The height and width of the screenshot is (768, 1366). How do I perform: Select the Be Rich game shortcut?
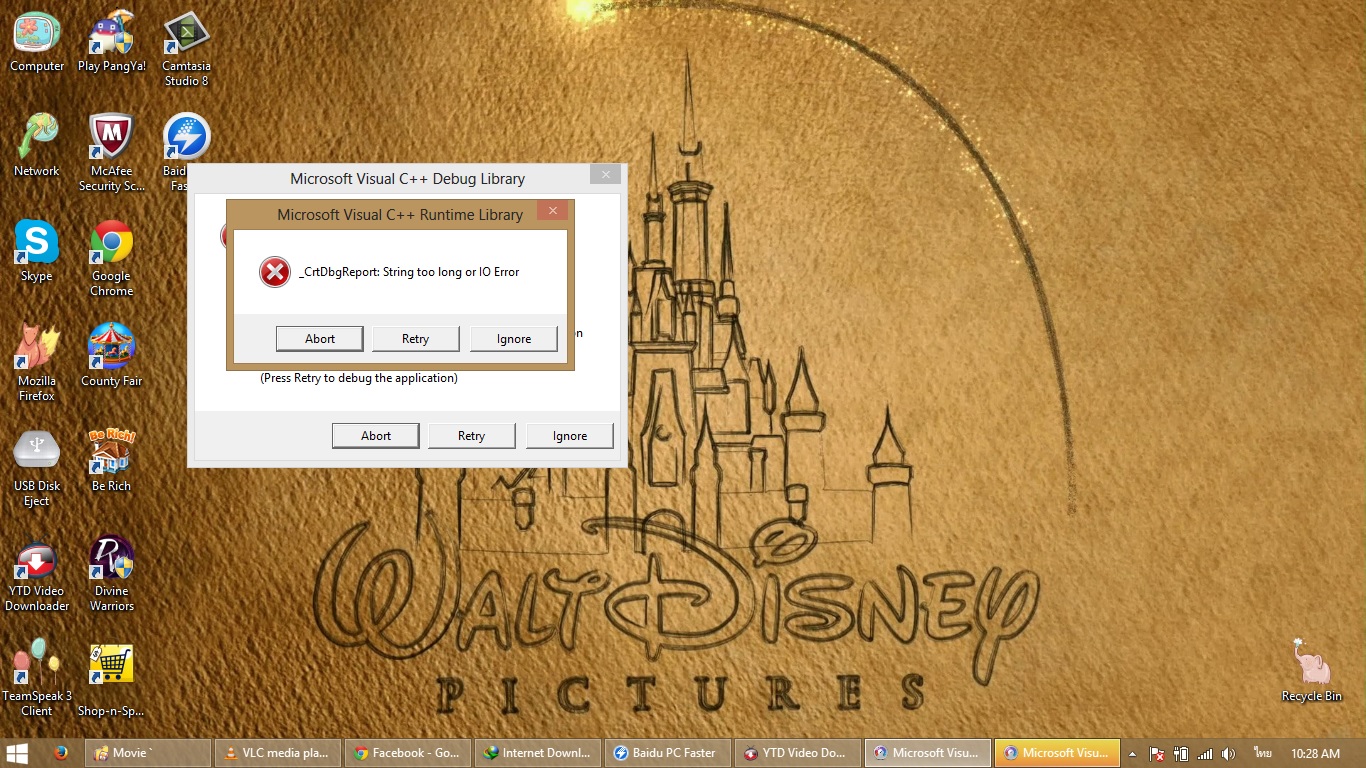tap(112, 460)
